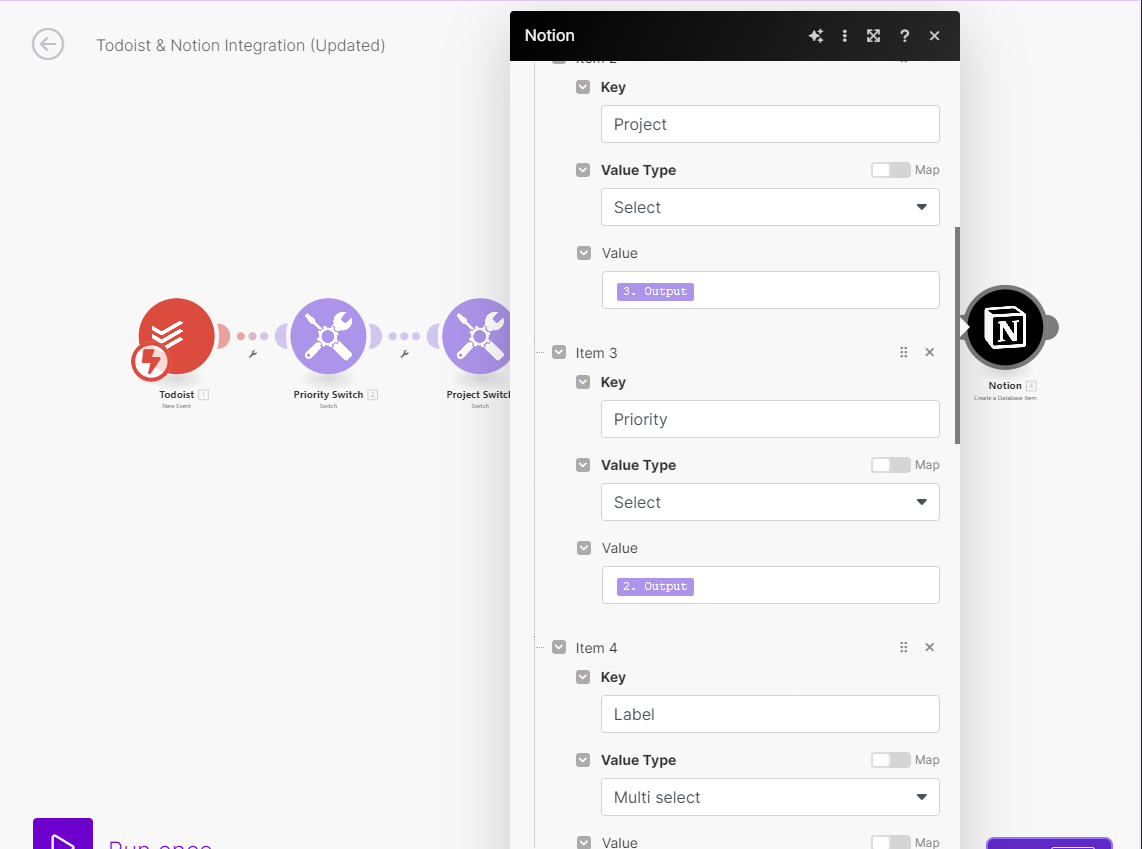Screen dimensions: 1142x849
Task: Click the number badge beside the Notion label
Action: (x=1031, y=386)
